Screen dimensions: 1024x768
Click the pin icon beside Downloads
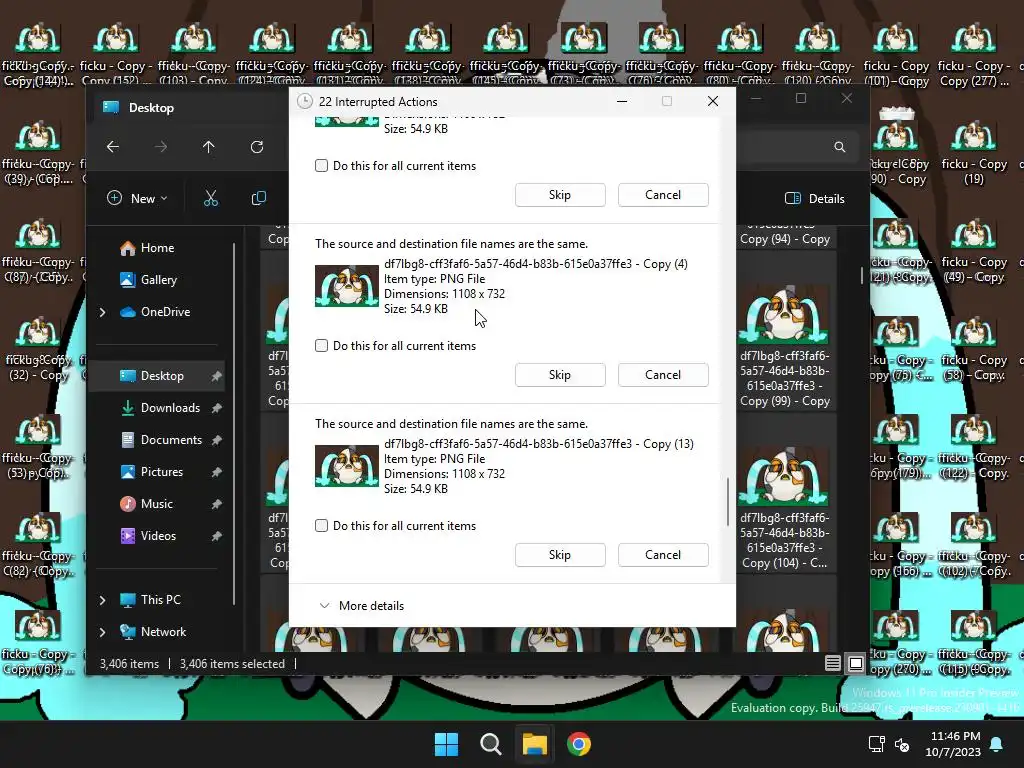(x=216, y=408)
